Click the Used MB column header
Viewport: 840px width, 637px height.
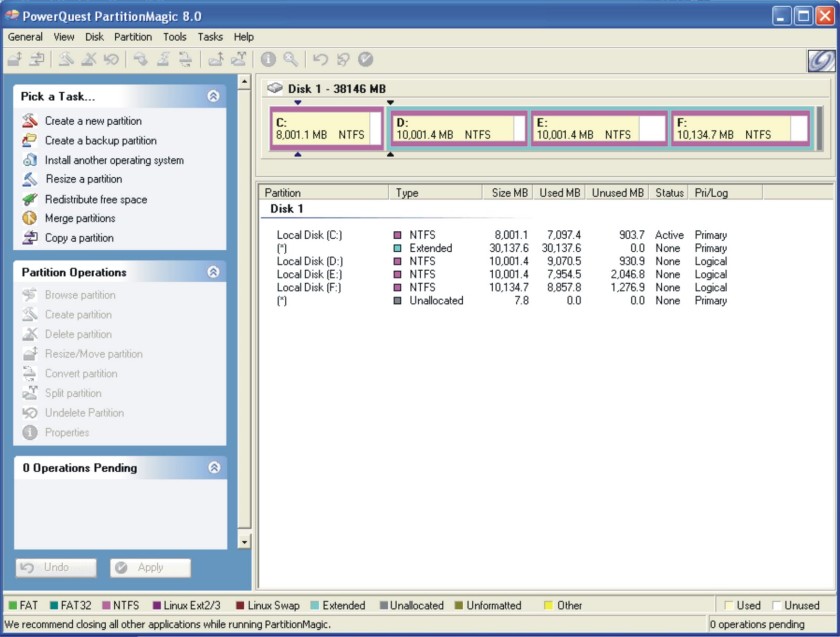click(559, 193)
